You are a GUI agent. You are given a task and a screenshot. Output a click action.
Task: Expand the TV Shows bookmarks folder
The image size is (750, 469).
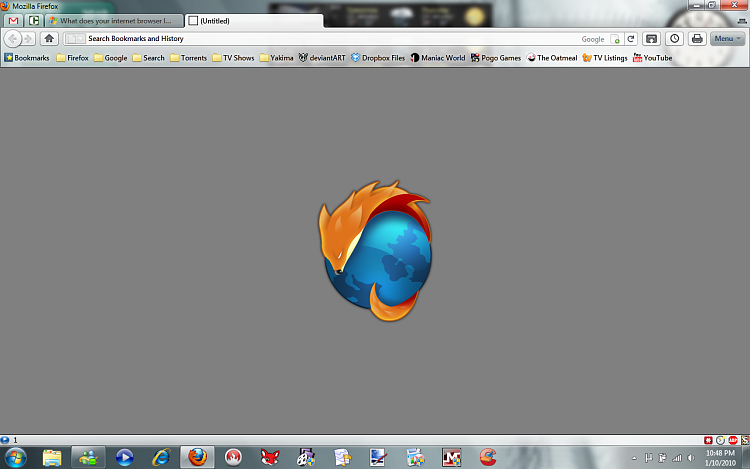click(x=233, y=58)
